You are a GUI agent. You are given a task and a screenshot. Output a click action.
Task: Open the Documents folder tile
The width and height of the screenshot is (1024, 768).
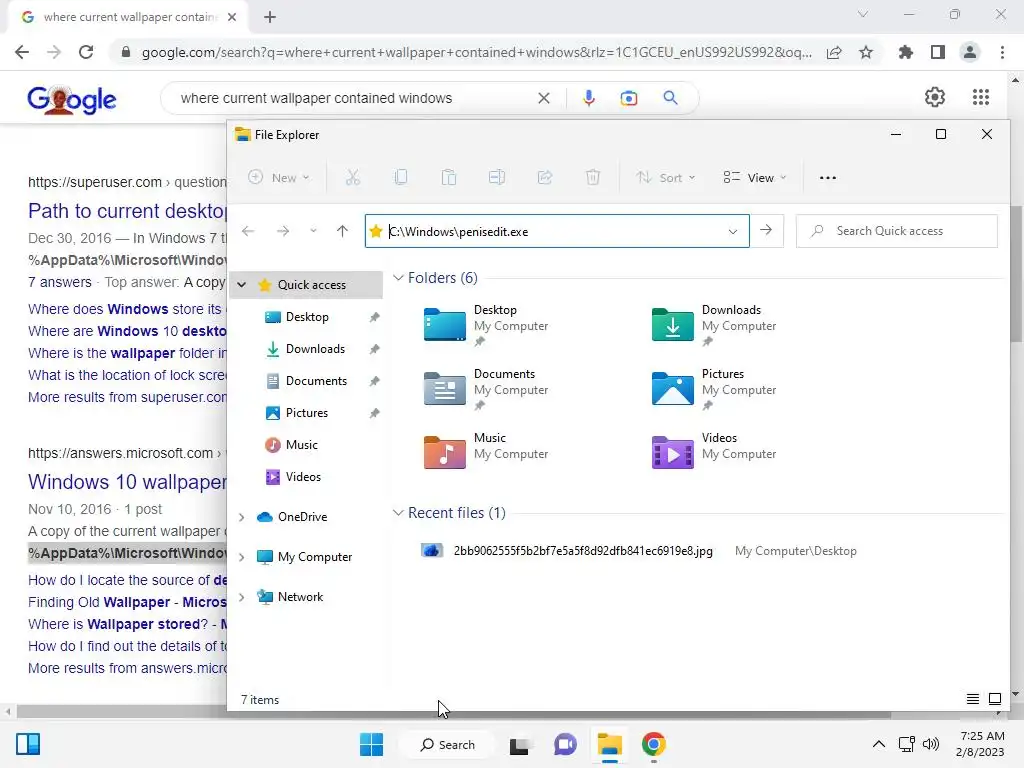tap(487, 389)
